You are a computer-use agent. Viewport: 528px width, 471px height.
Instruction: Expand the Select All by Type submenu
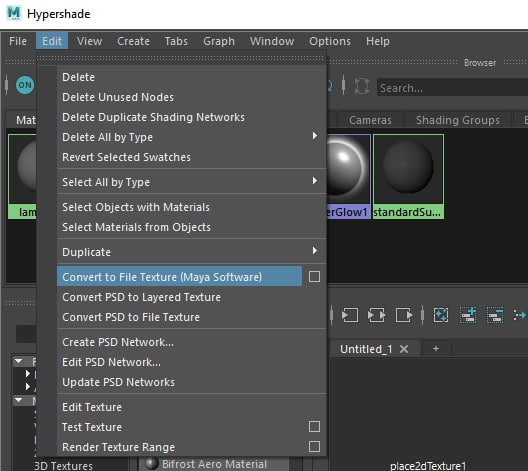(192, 182)
